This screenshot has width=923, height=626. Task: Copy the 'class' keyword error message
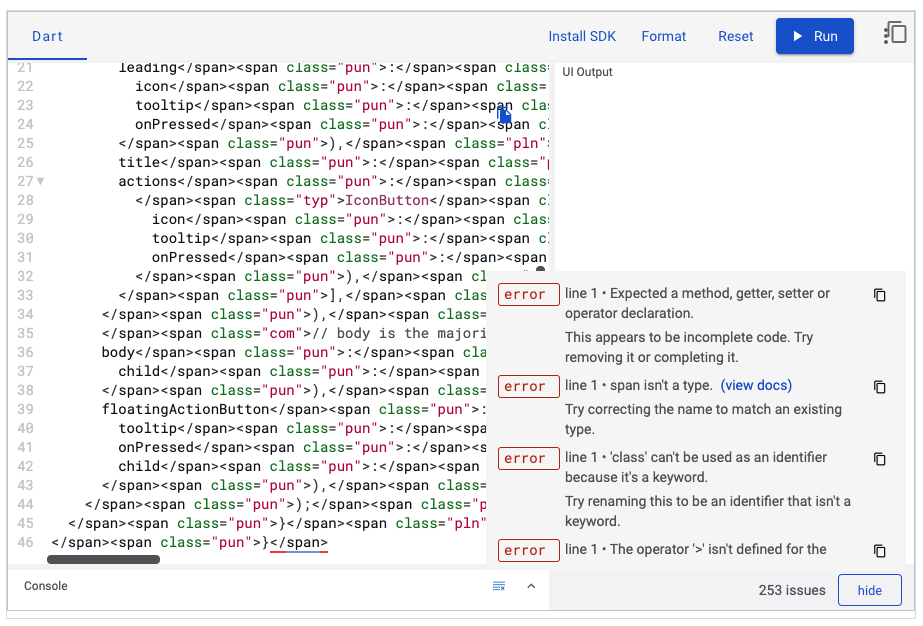tap(879, 459)
